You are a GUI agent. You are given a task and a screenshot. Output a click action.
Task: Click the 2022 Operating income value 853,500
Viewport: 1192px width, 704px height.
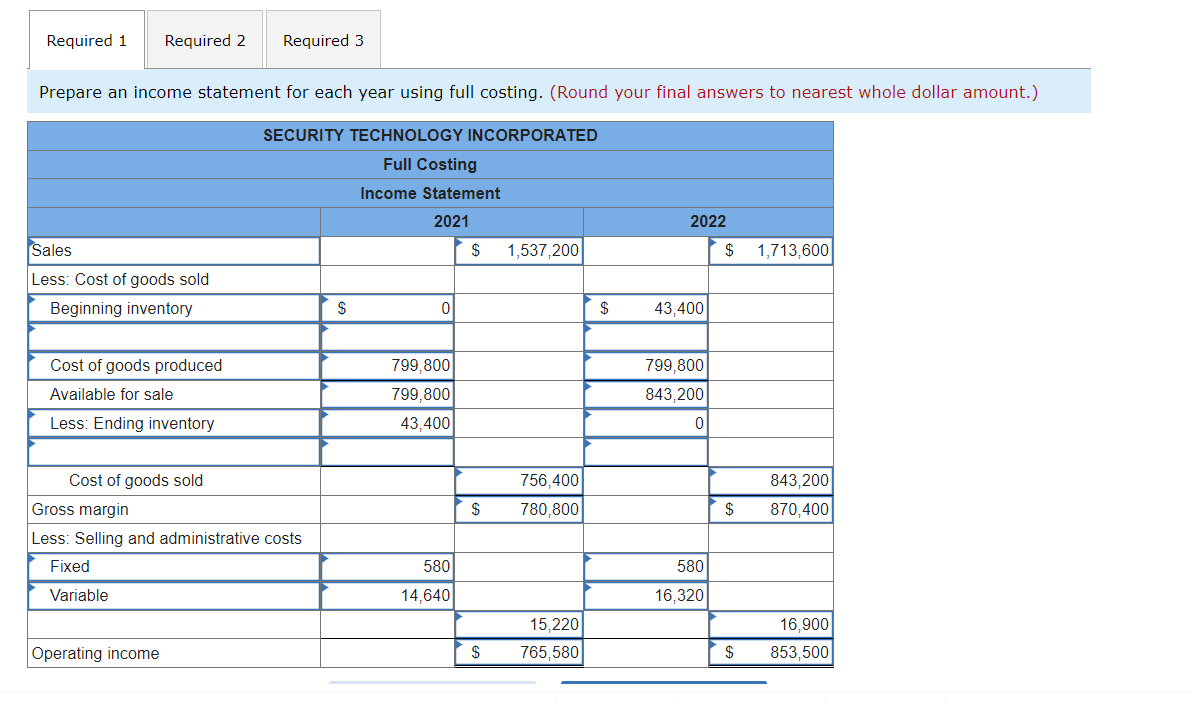tap(770, 653)
